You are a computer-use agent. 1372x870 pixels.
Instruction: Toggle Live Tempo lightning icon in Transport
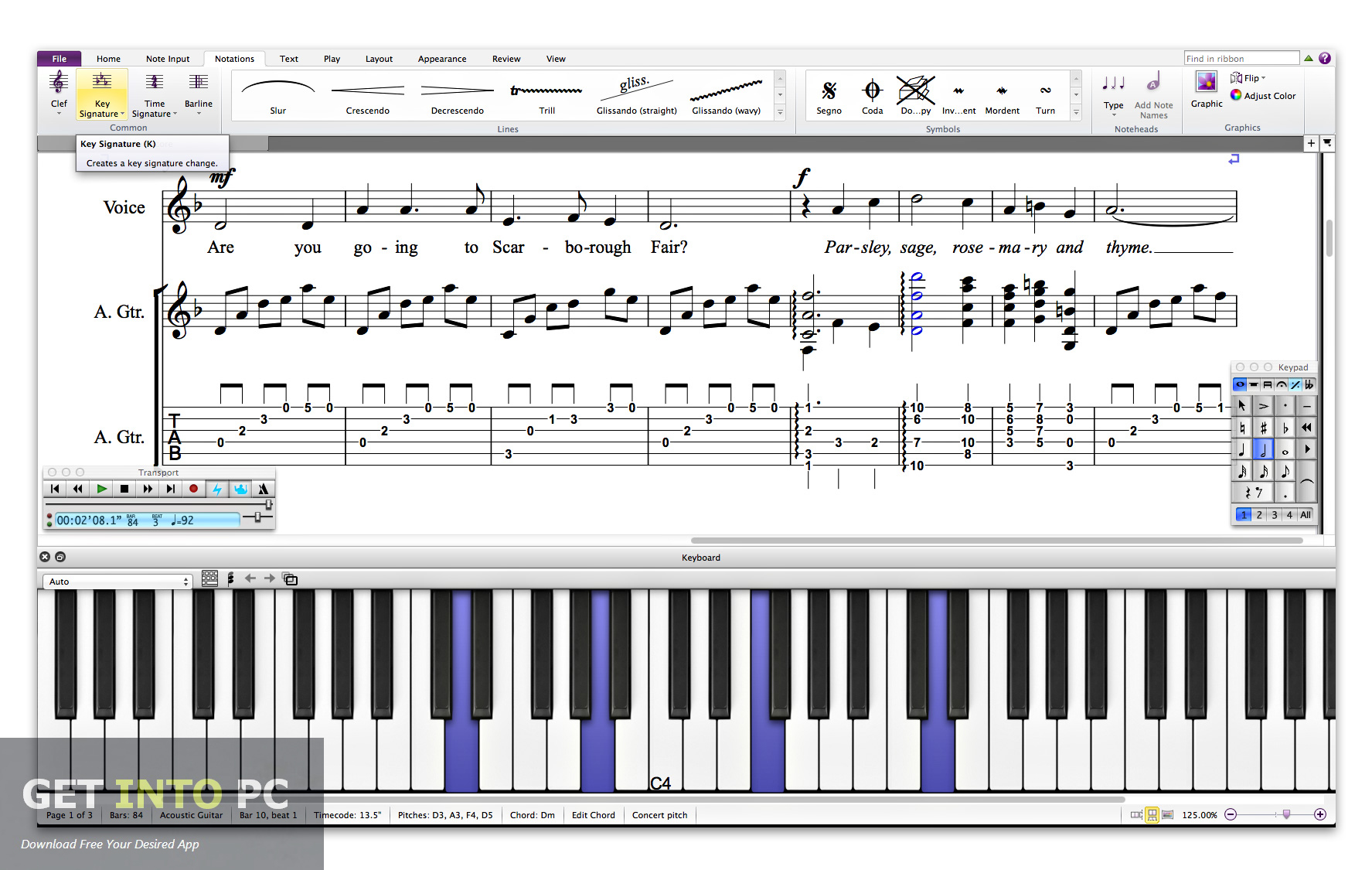[217, 489]
